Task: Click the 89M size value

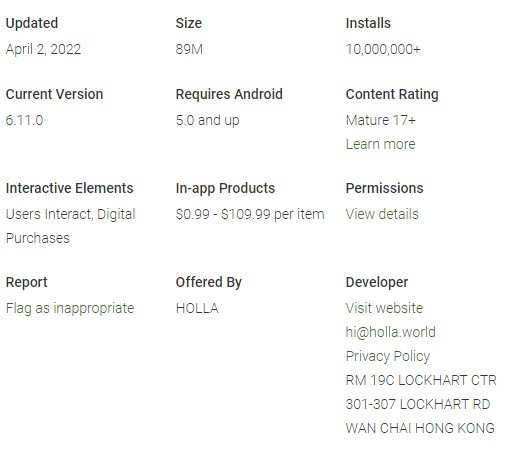Action: point(189,49)
